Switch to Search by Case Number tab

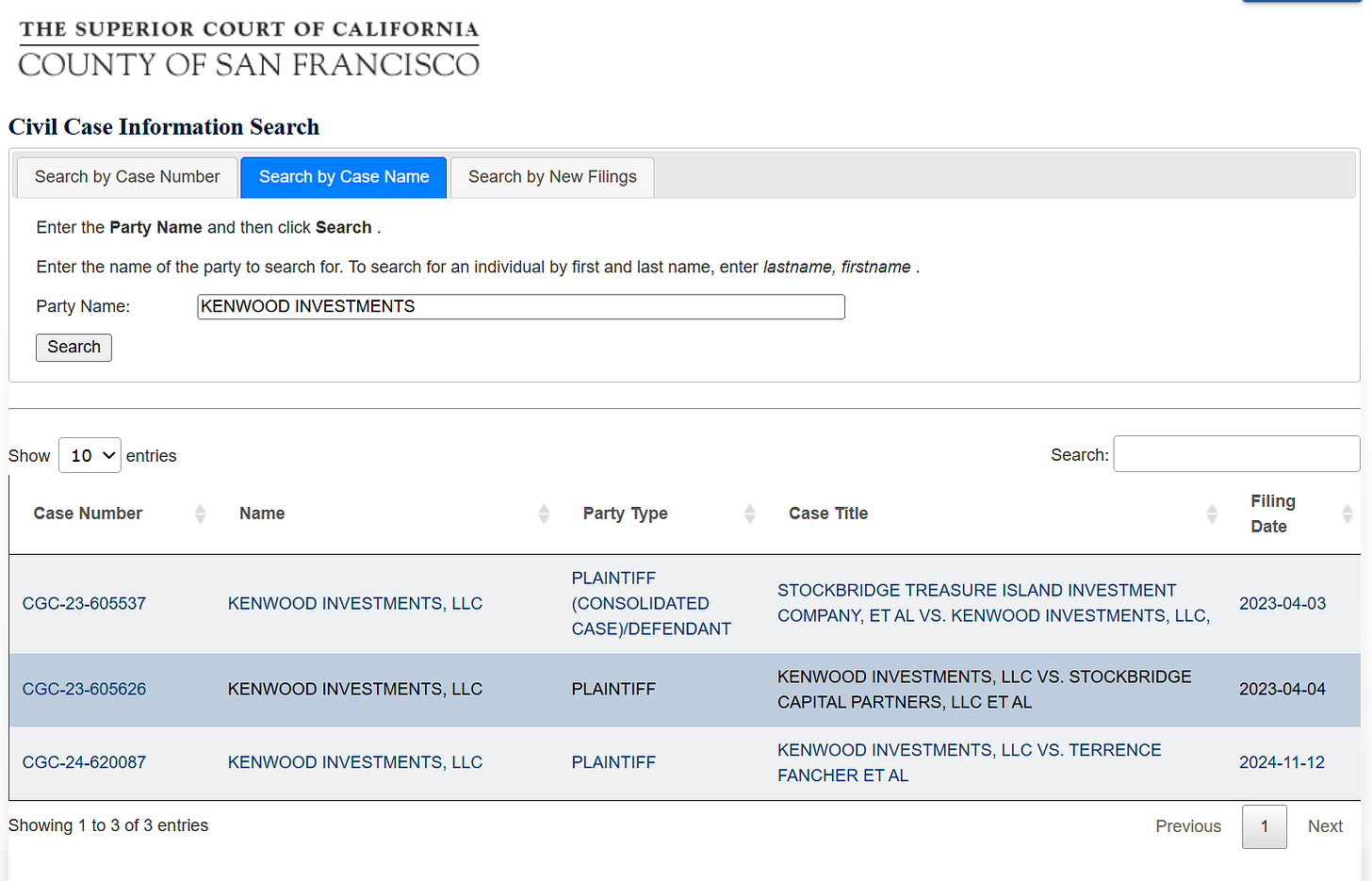click(x=127, y=177)
